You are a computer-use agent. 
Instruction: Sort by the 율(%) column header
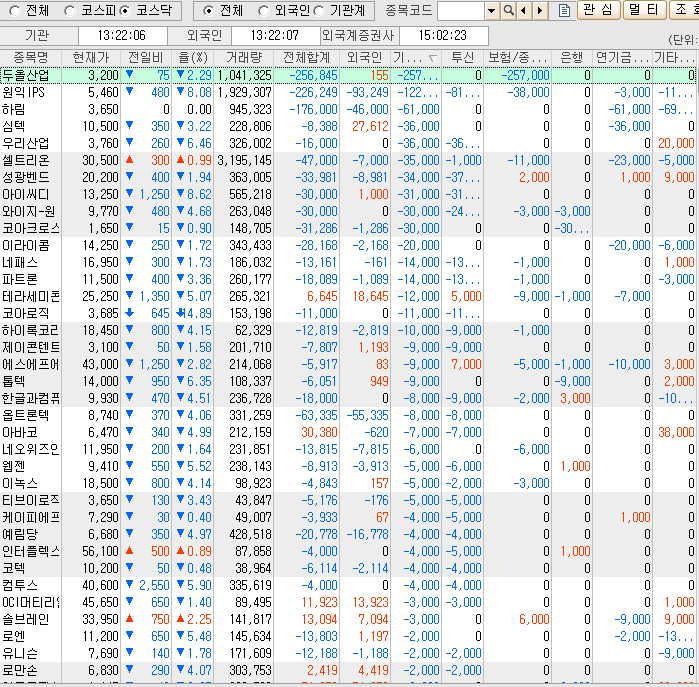tap(193, 58)
